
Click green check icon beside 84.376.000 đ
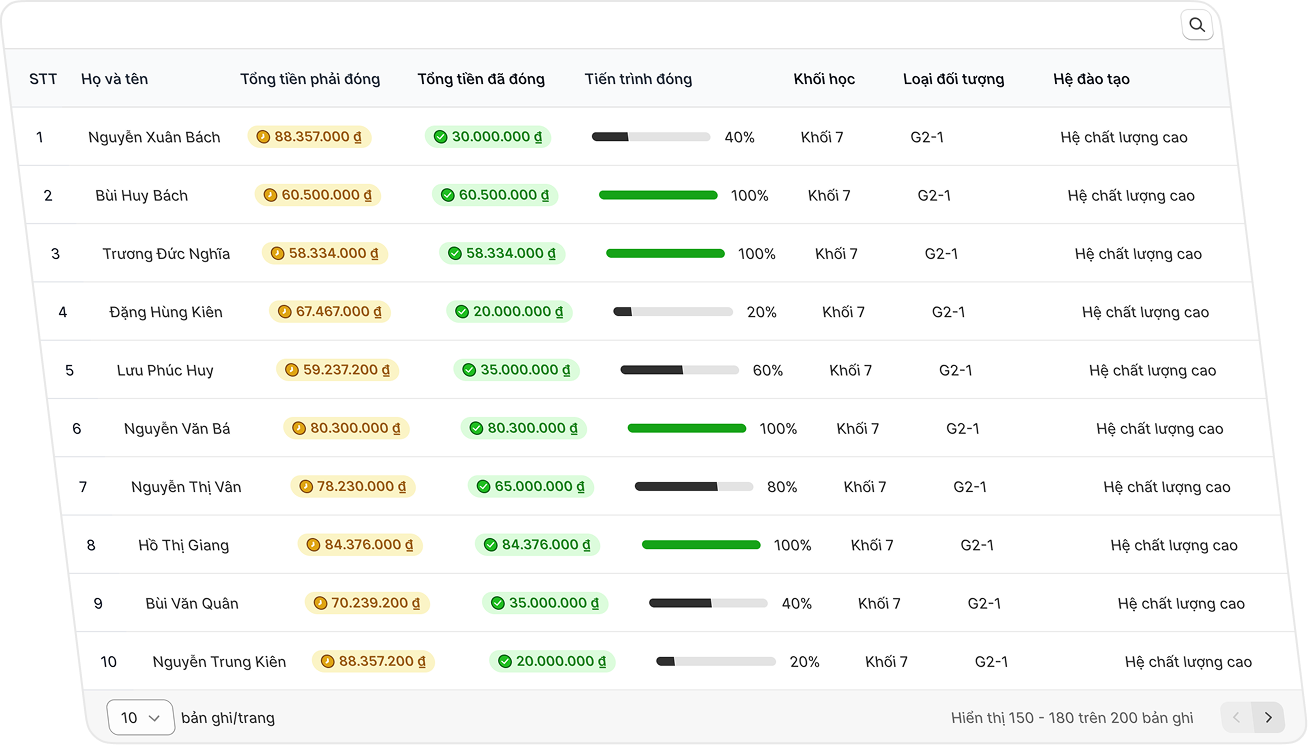(x=490, y=545)
